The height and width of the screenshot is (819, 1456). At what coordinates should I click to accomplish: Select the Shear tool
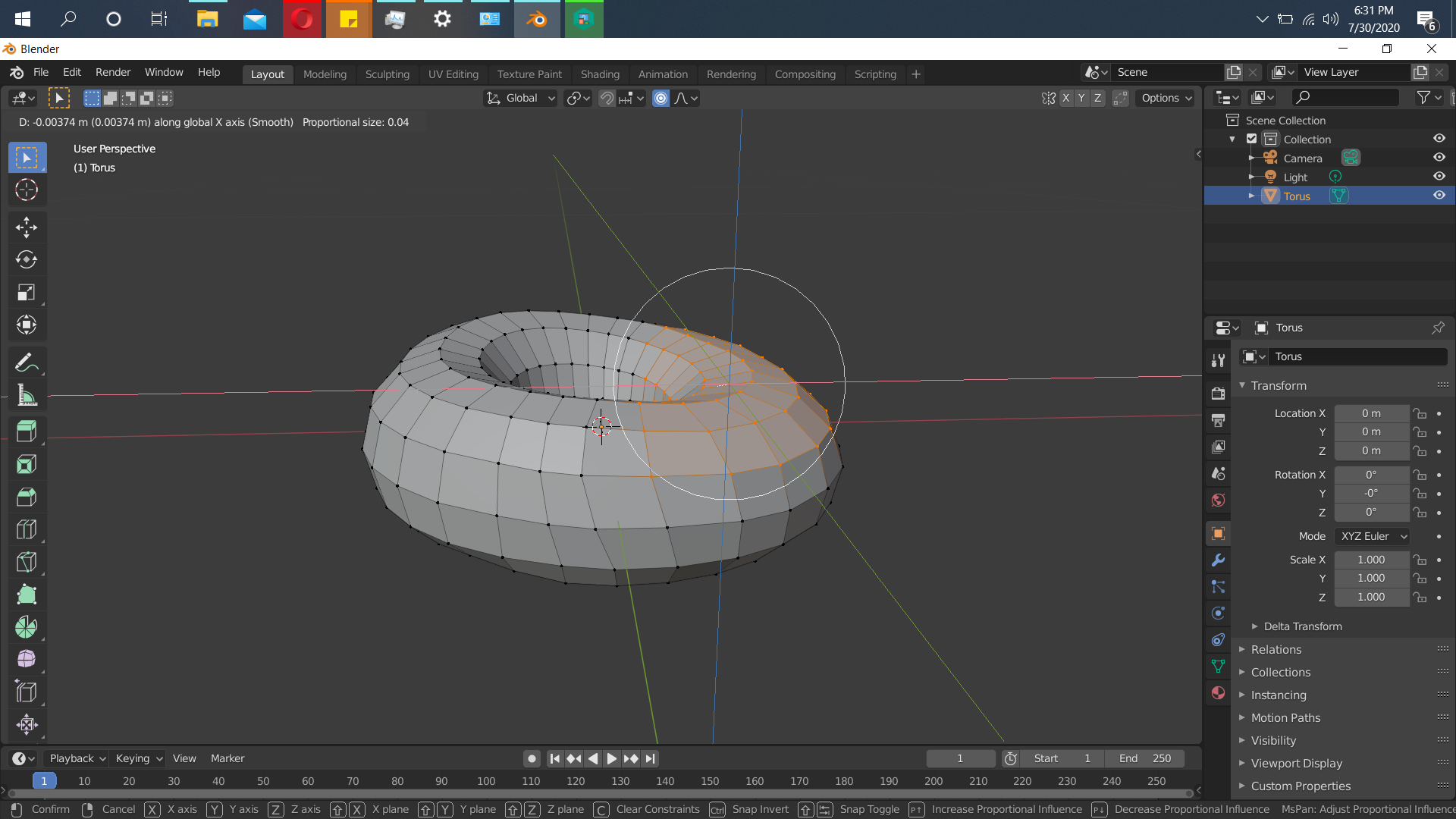[x=27, y=692]
